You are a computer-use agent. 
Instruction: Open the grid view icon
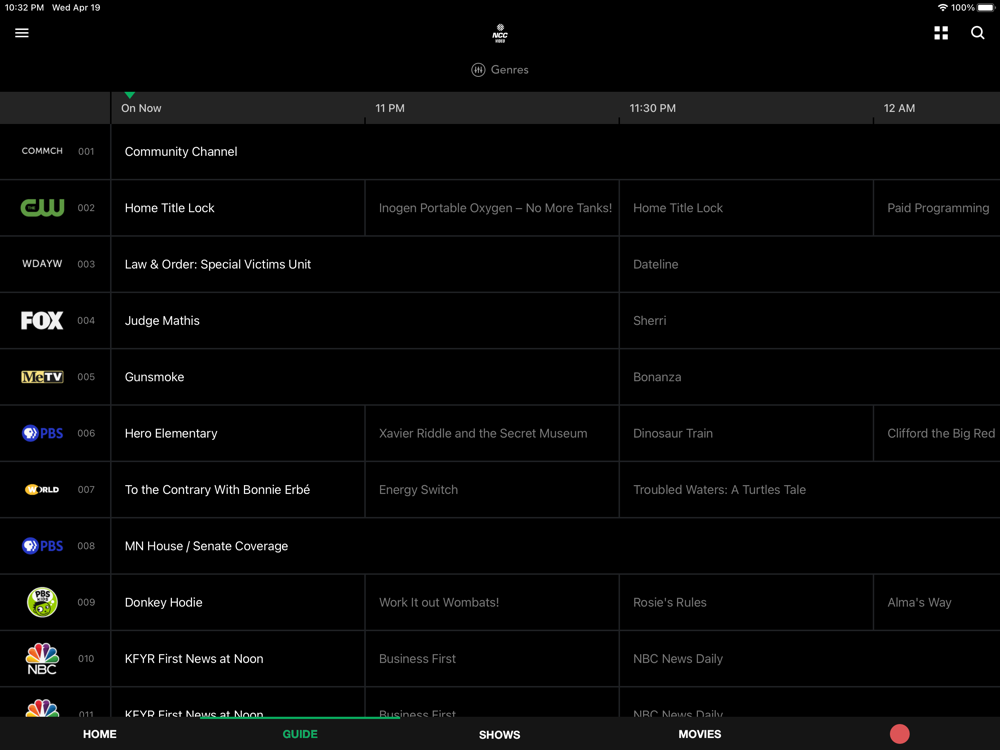(941, 33)
